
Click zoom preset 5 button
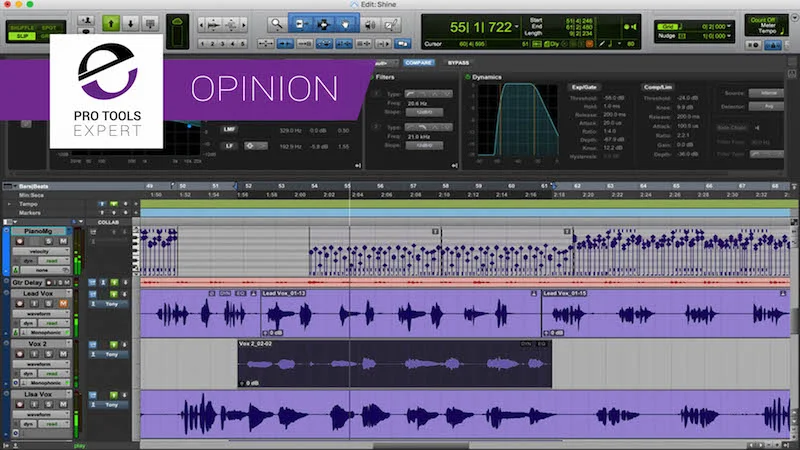242,44
